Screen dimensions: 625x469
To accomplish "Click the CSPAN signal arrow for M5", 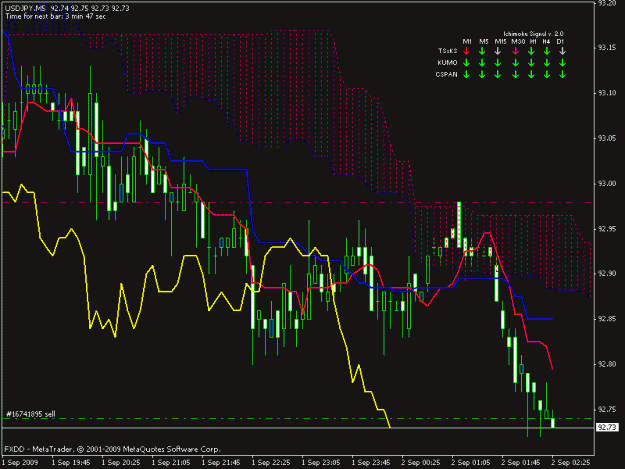I will click(482, 74).
